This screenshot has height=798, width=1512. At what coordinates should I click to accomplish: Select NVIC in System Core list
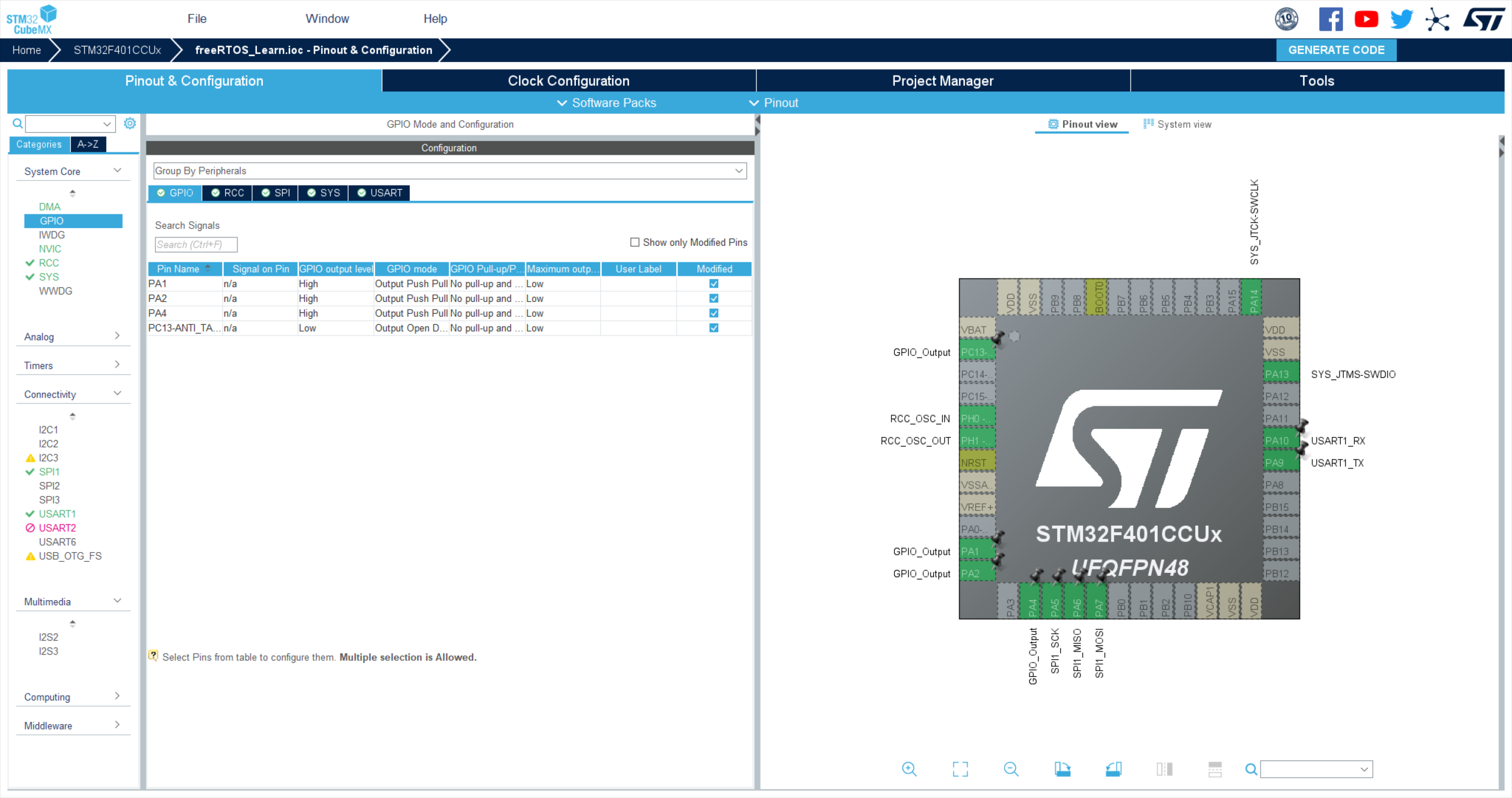click(50, 249)
